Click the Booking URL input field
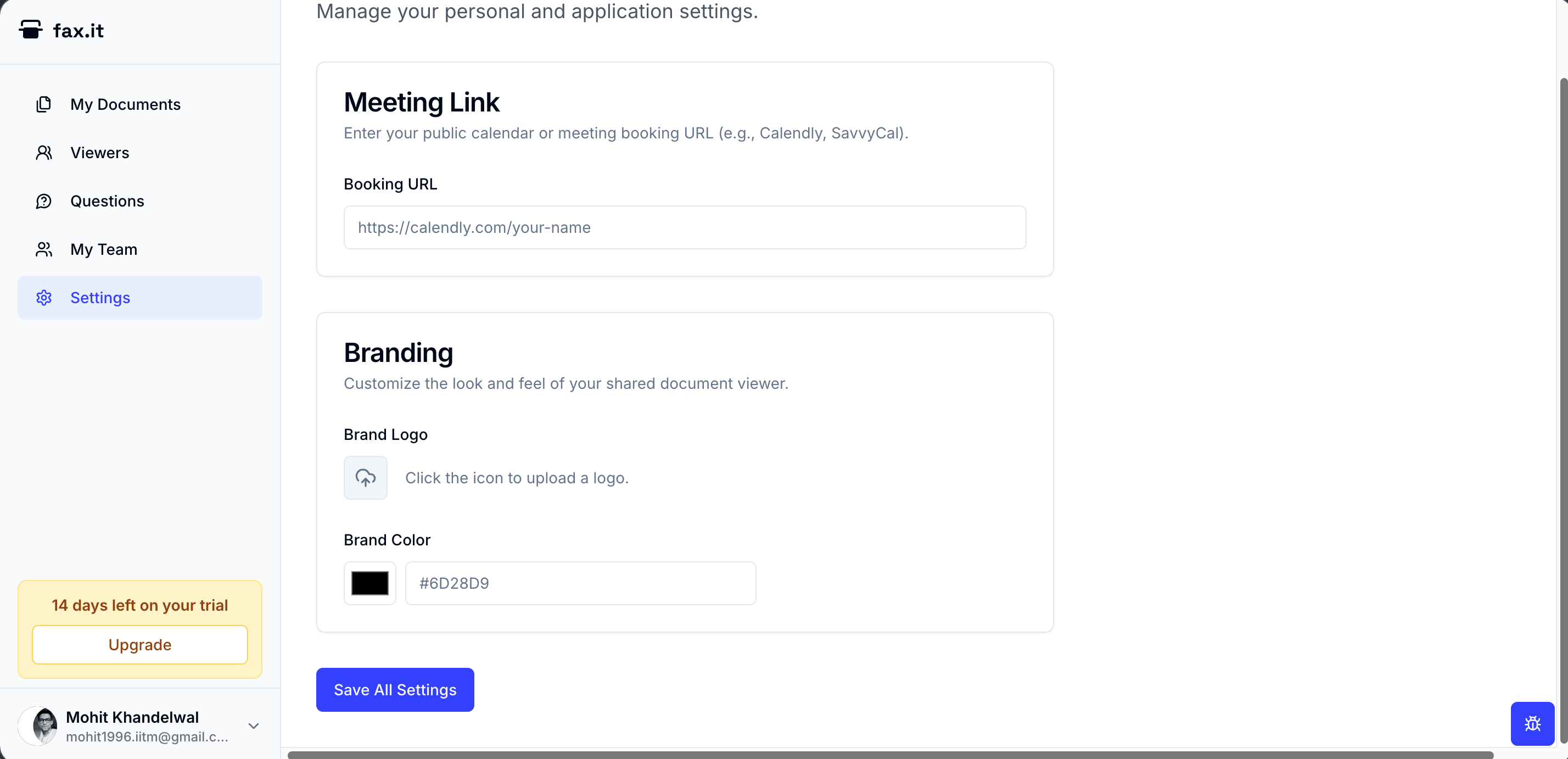The height and width of the screenshot is (759, 1568). coord(685,227)
